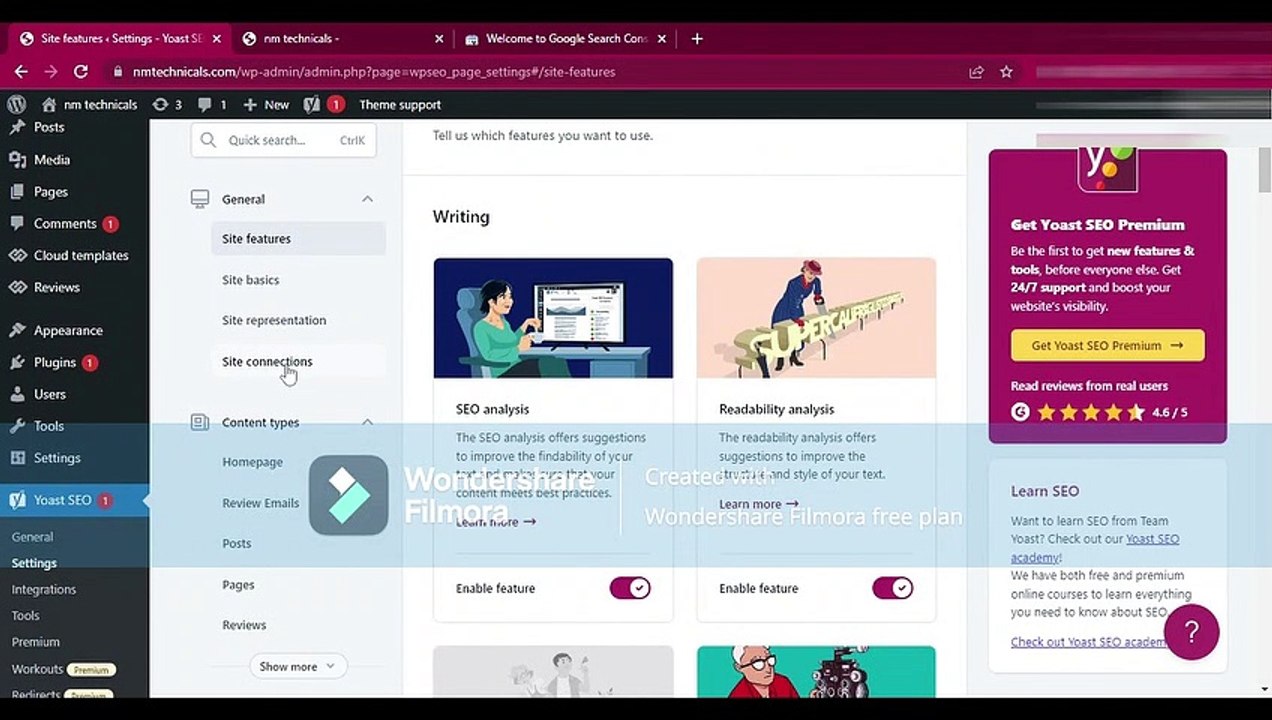Click Readability analysis Learn more link
This screenshot has width=1272, height=720.
pyautogui.click(x=759, y=504)
